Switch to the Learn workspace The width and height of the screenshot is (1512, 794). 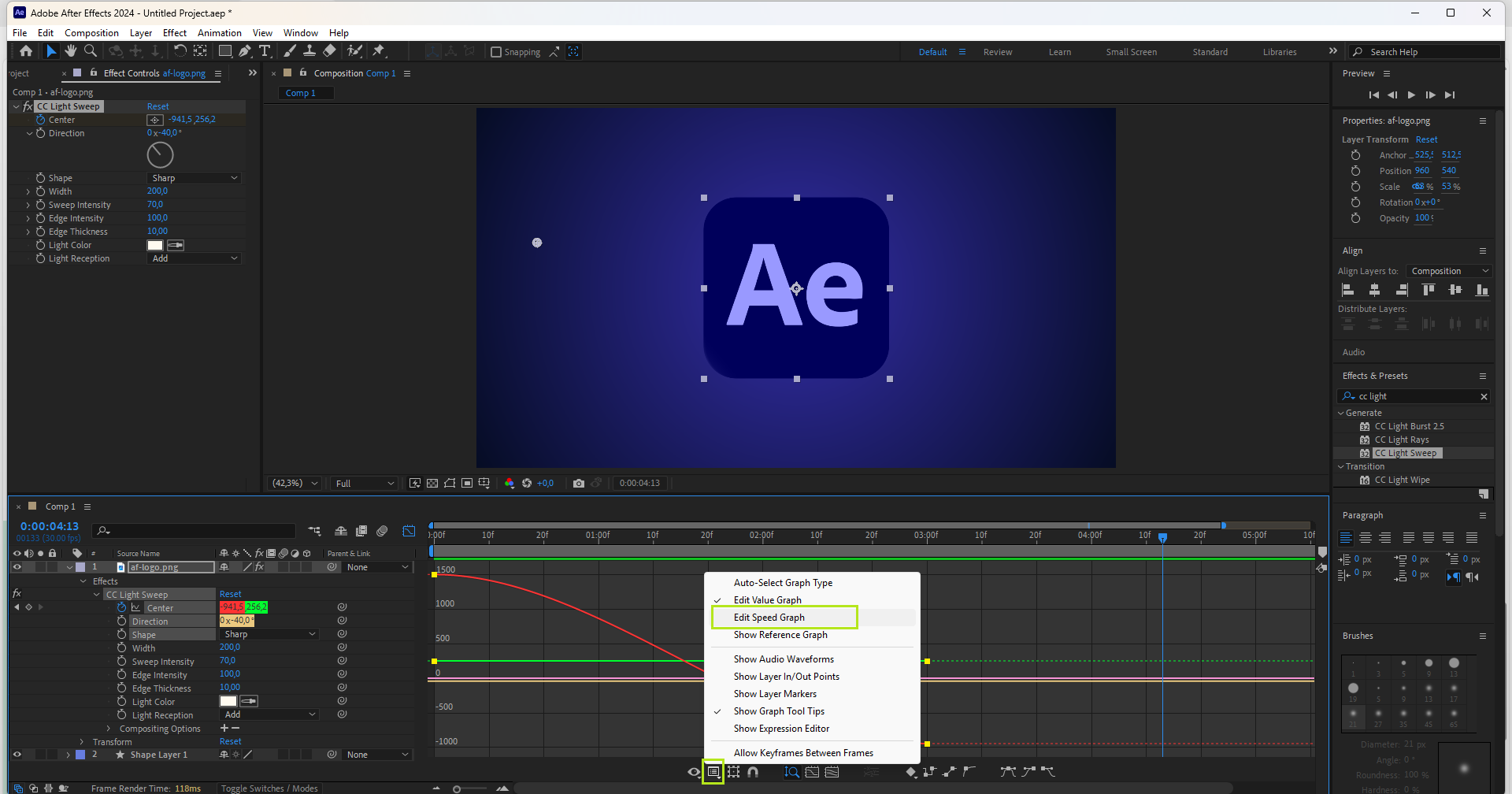1059,52
